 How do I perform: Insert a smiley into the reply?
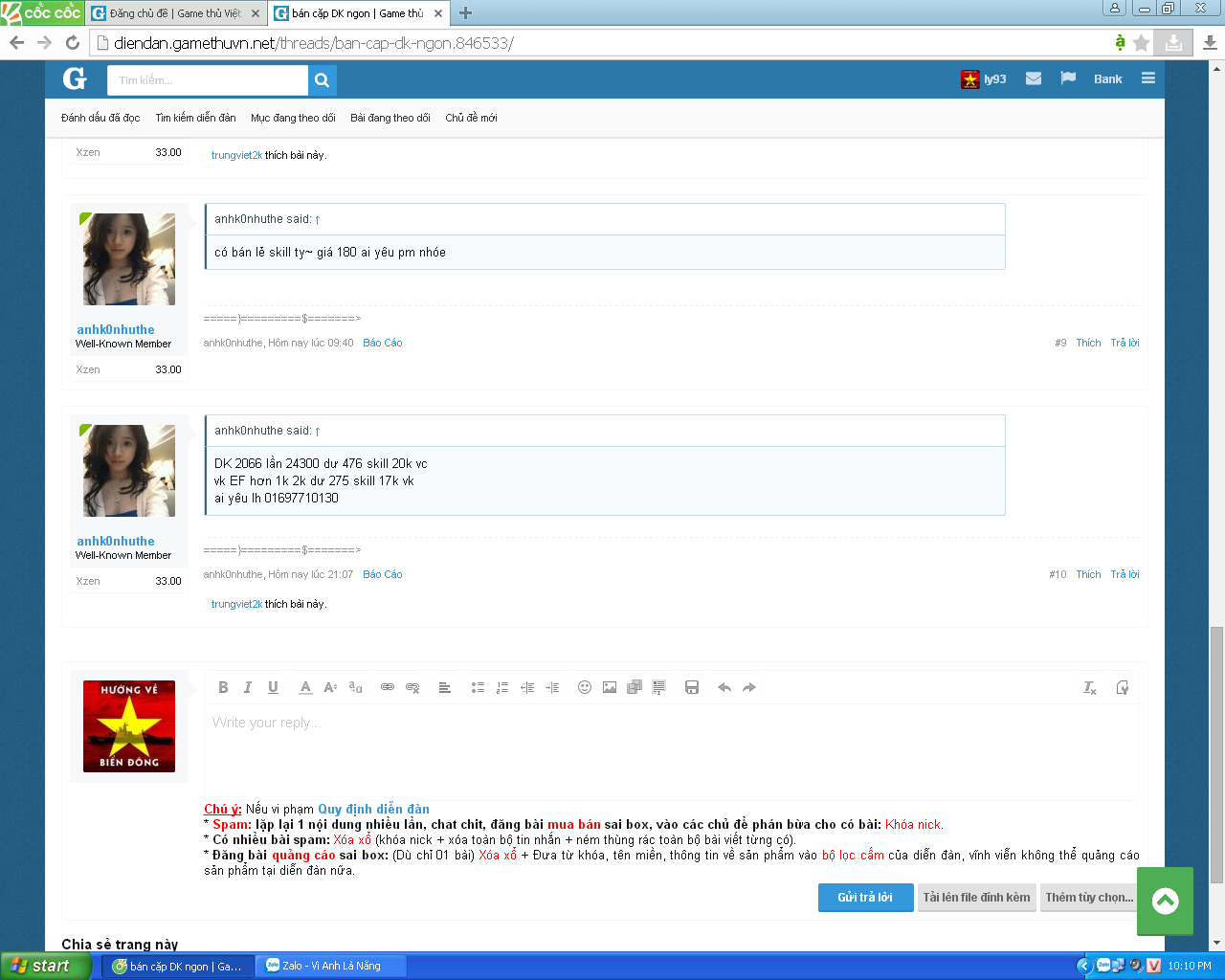click(585, 687)
